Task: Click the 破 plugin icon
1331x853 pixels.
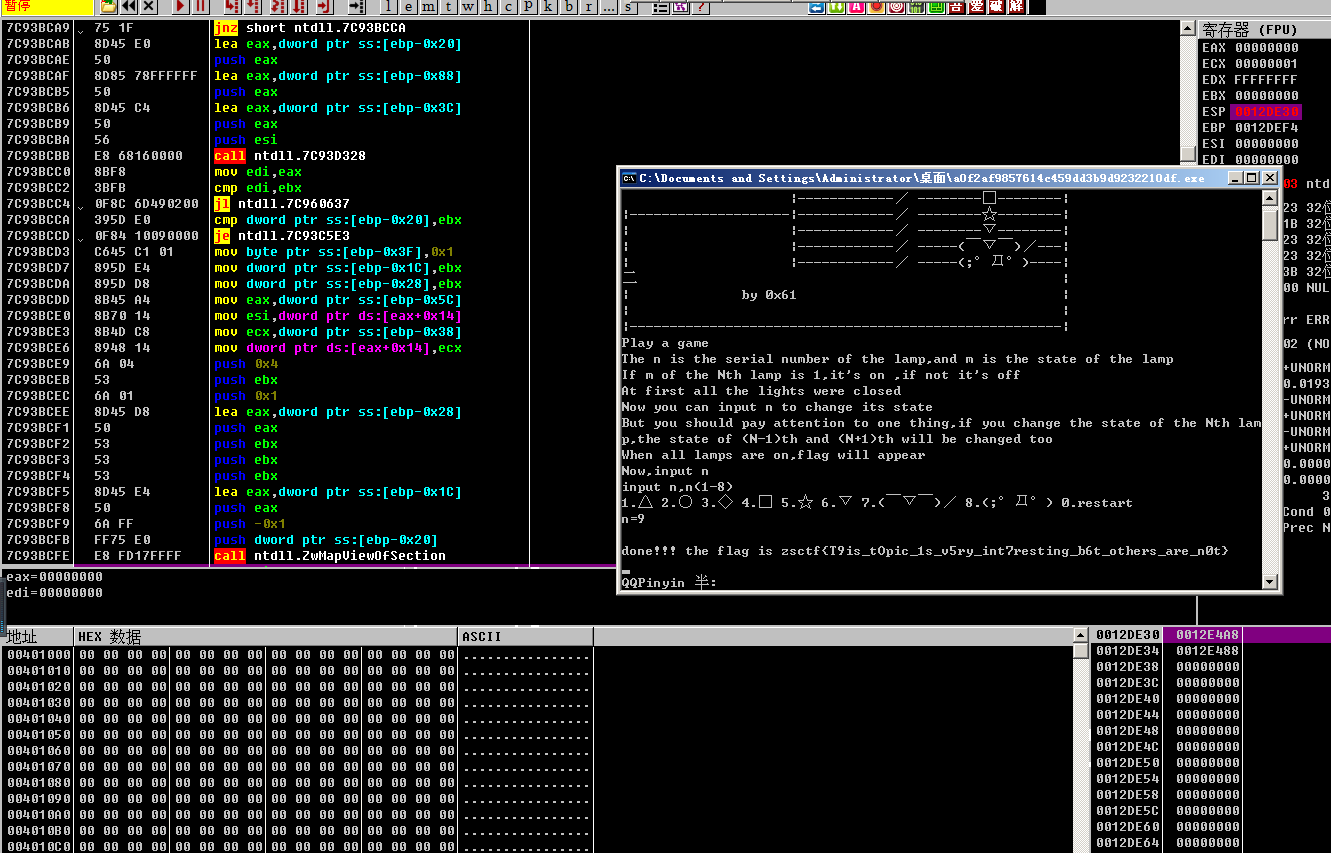Action: pyautogui.click(x=997, y=7)
